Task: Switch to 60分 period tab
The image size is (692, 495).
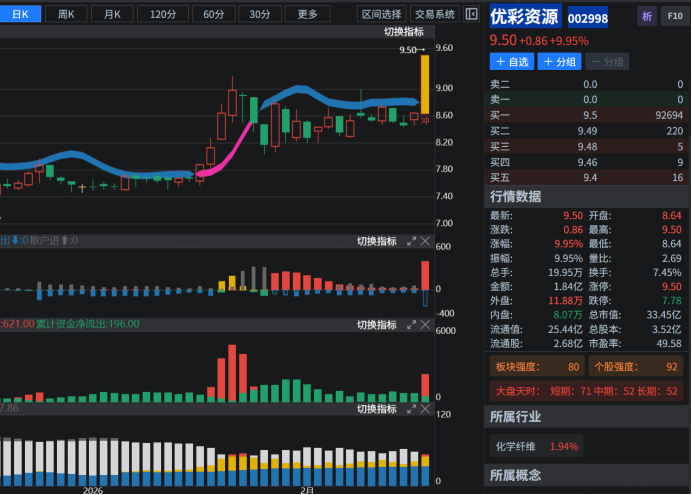Action: click(x=212, y=14)
